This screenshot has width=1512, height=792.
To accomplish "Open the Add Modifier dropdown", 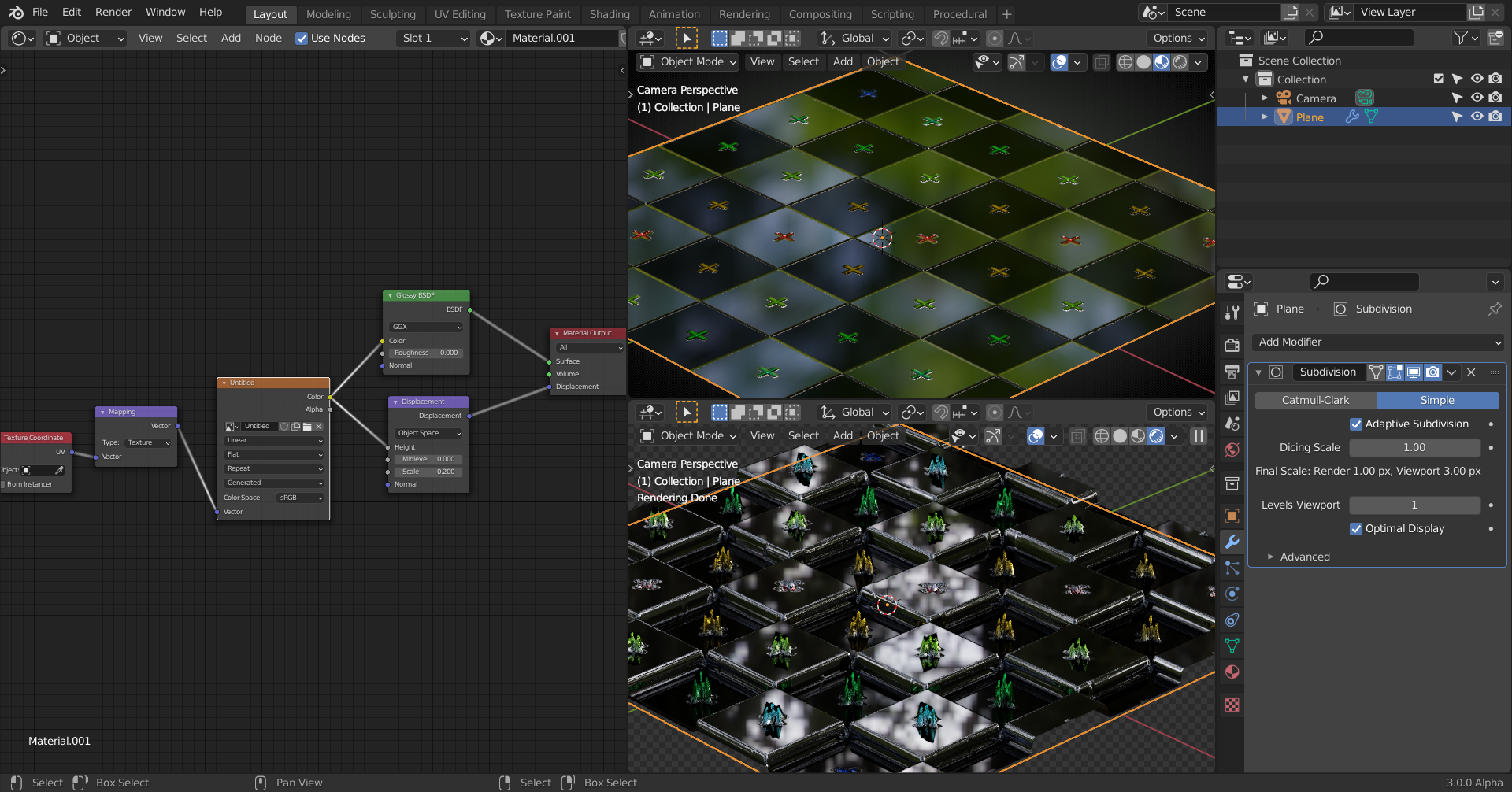I will point(1377,342).
